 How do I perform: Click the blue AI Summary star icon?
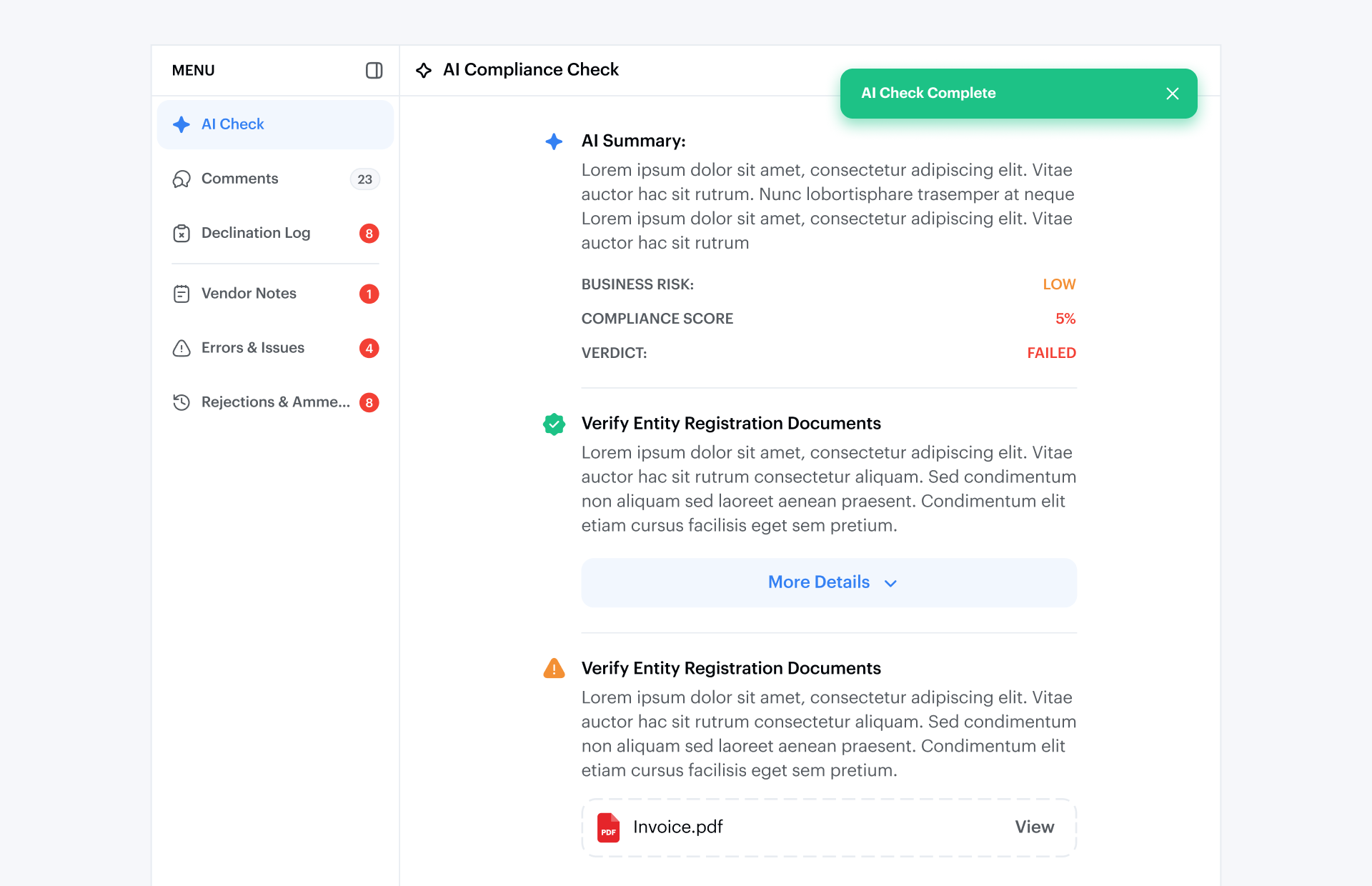click(x=554, y=141)
